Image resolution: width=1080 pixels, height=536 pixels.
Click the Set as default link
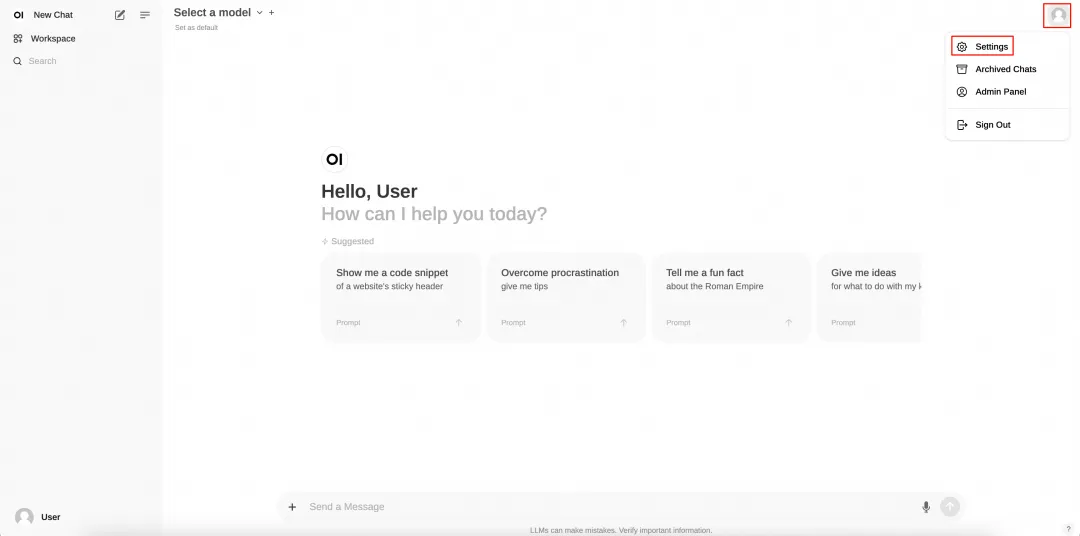196,28
